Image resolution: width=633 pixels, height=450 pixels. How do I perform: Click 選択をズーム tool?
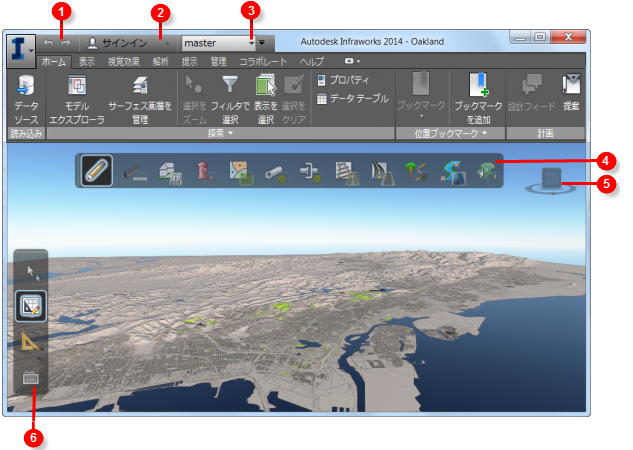point(194,99)
